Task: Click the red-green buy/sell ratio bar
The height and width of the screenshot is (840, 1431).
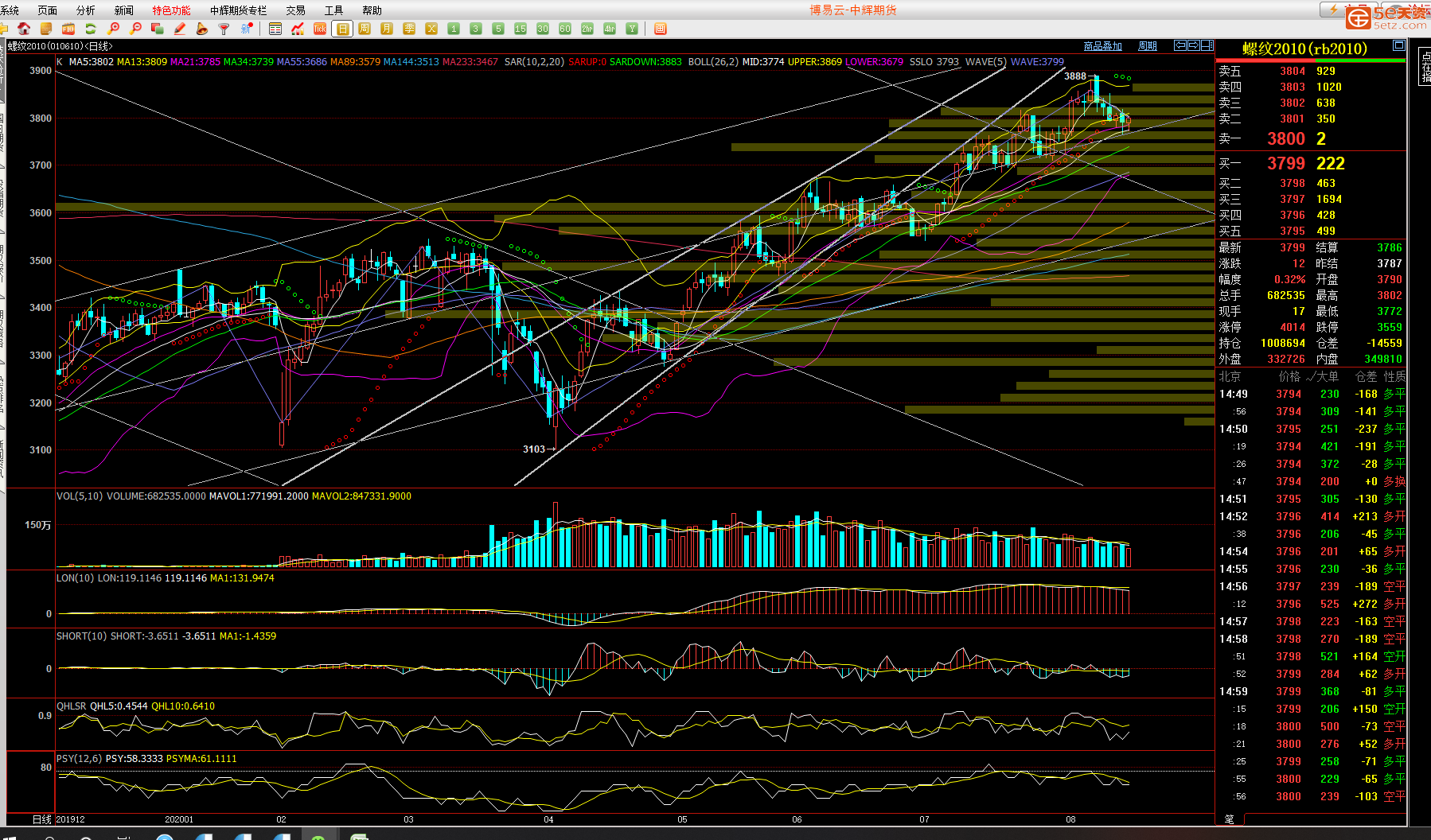Action: (x=1311, y=61)
